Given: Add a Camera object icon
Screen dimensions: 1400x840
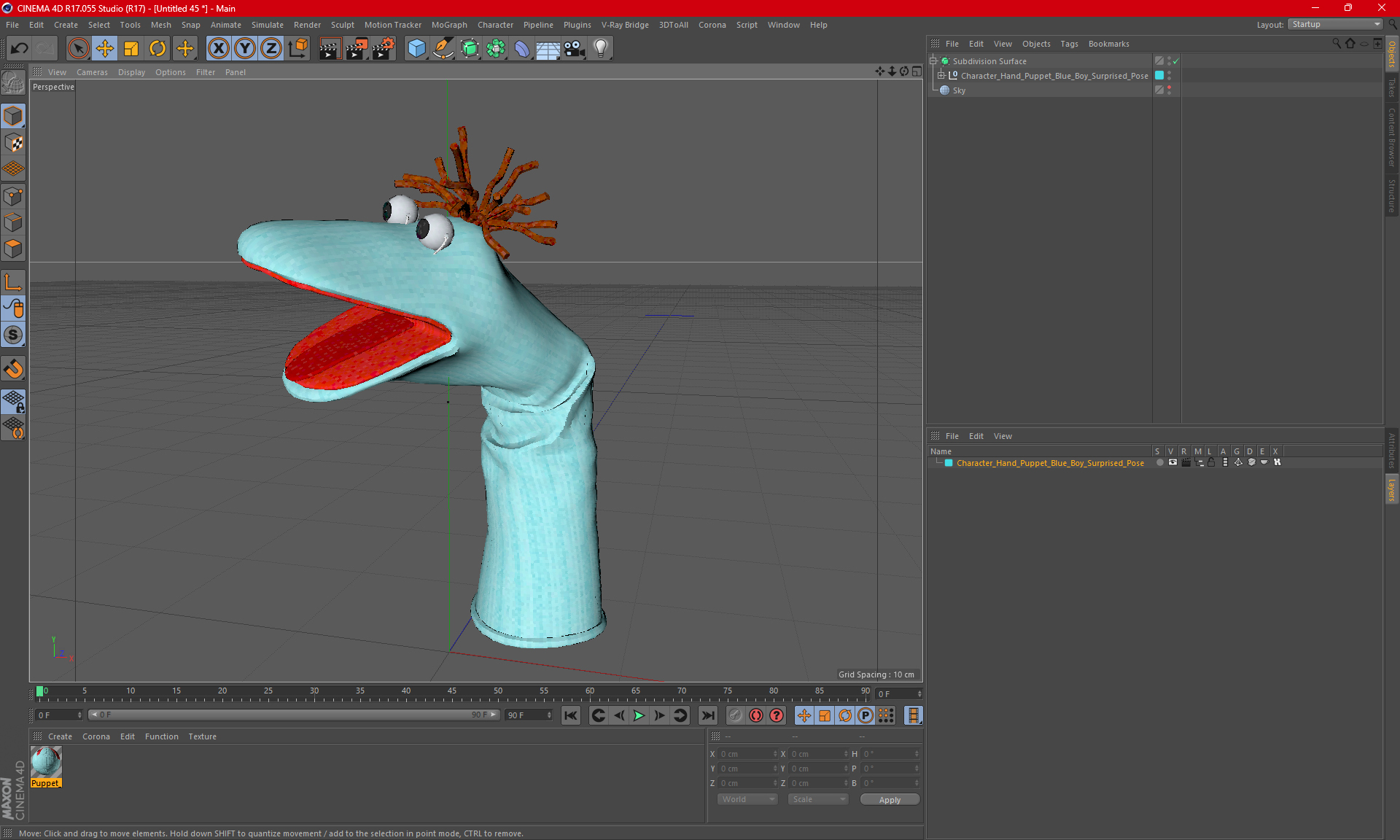Looking at the screenshot, I should pos(575,49).
